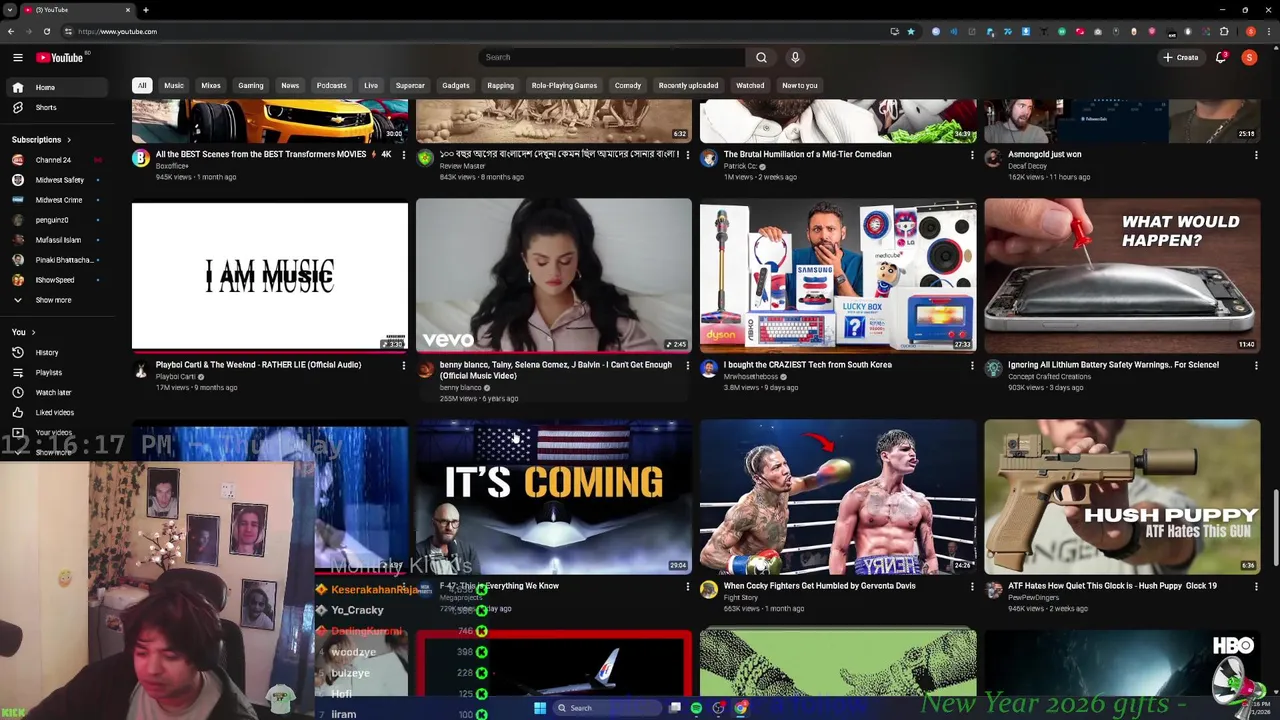Select the Gaming filter chip
This screenshot has width=1280, height=720.
pyautogui.click(x=251, y=85)
